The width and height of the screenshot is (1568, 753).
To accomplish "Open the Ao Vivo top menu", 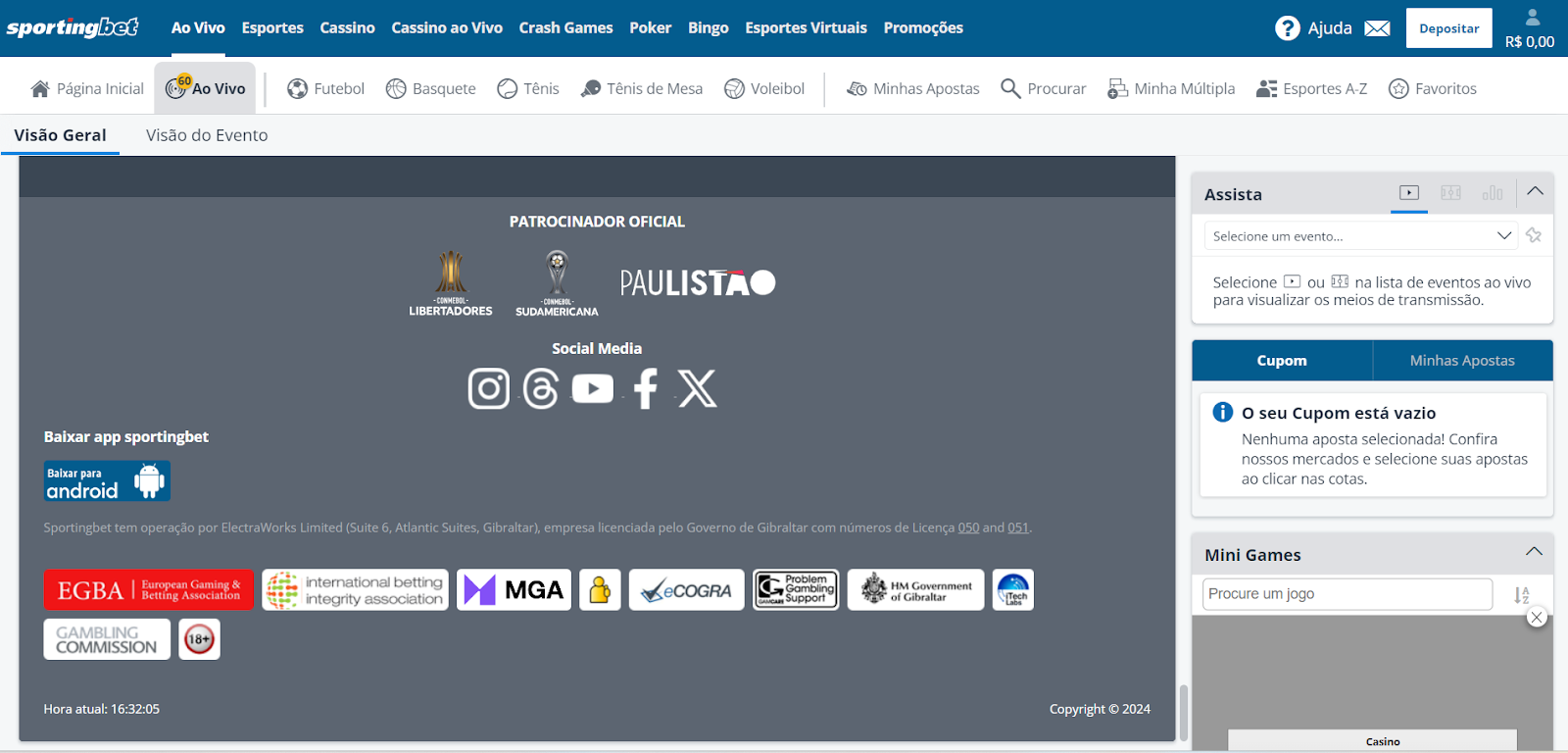I will (198, 27).
